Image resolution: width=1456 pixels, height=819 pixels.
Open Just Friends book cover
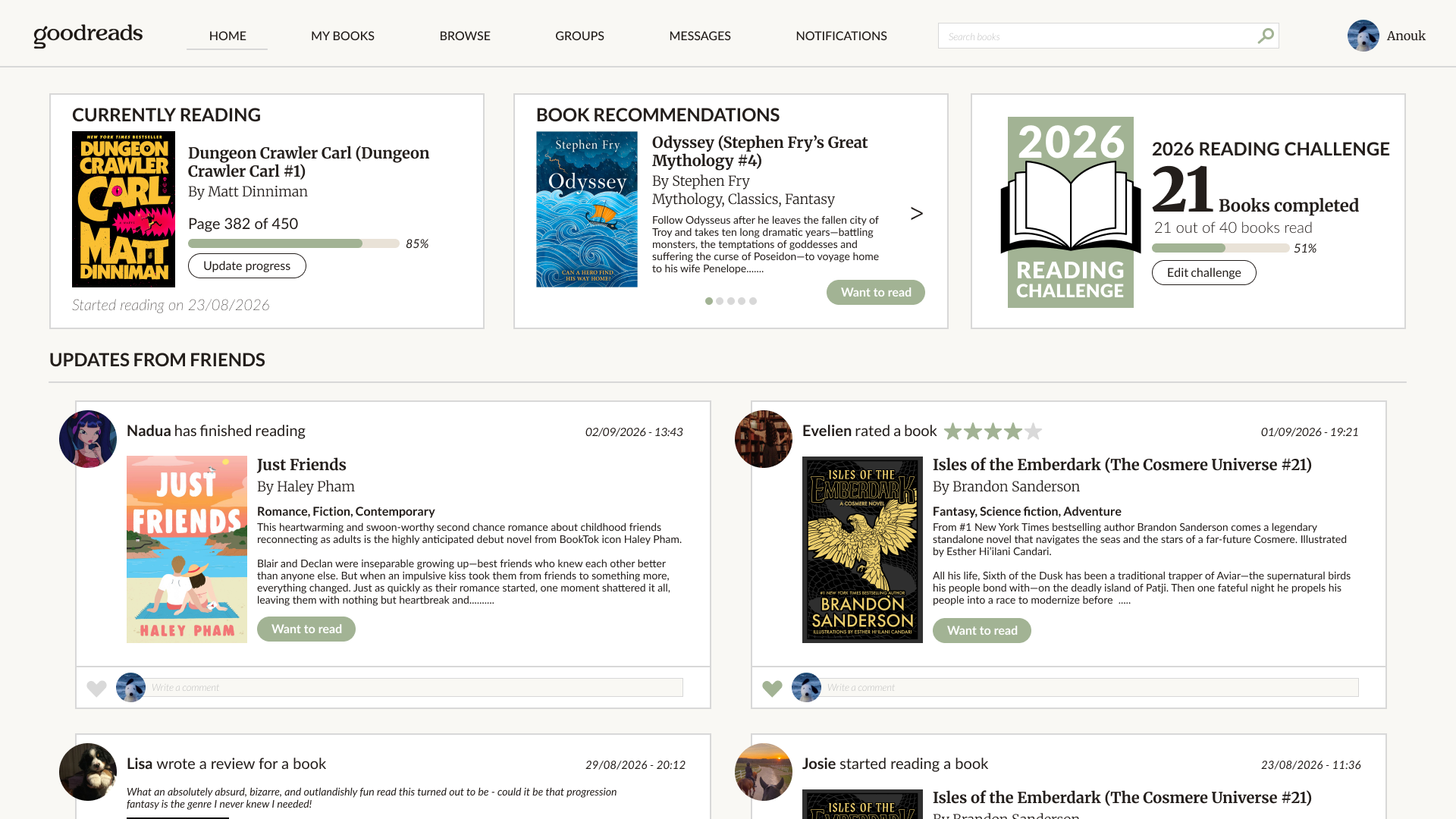pos(187,549)
